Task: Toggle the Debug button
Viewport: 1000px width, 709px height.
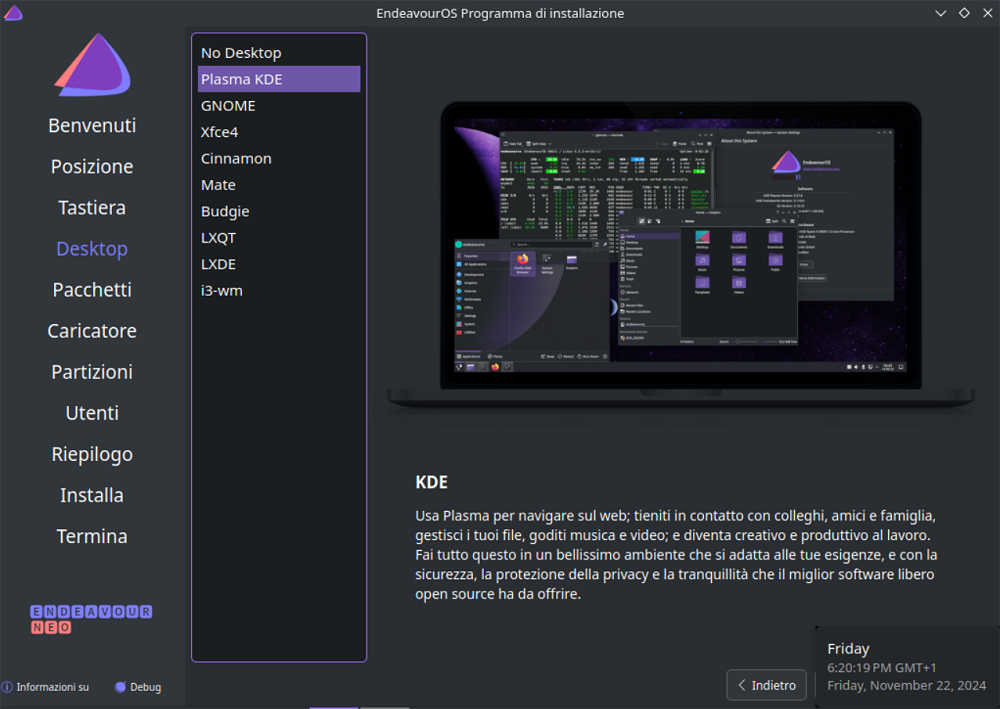Action: point(138,687)
